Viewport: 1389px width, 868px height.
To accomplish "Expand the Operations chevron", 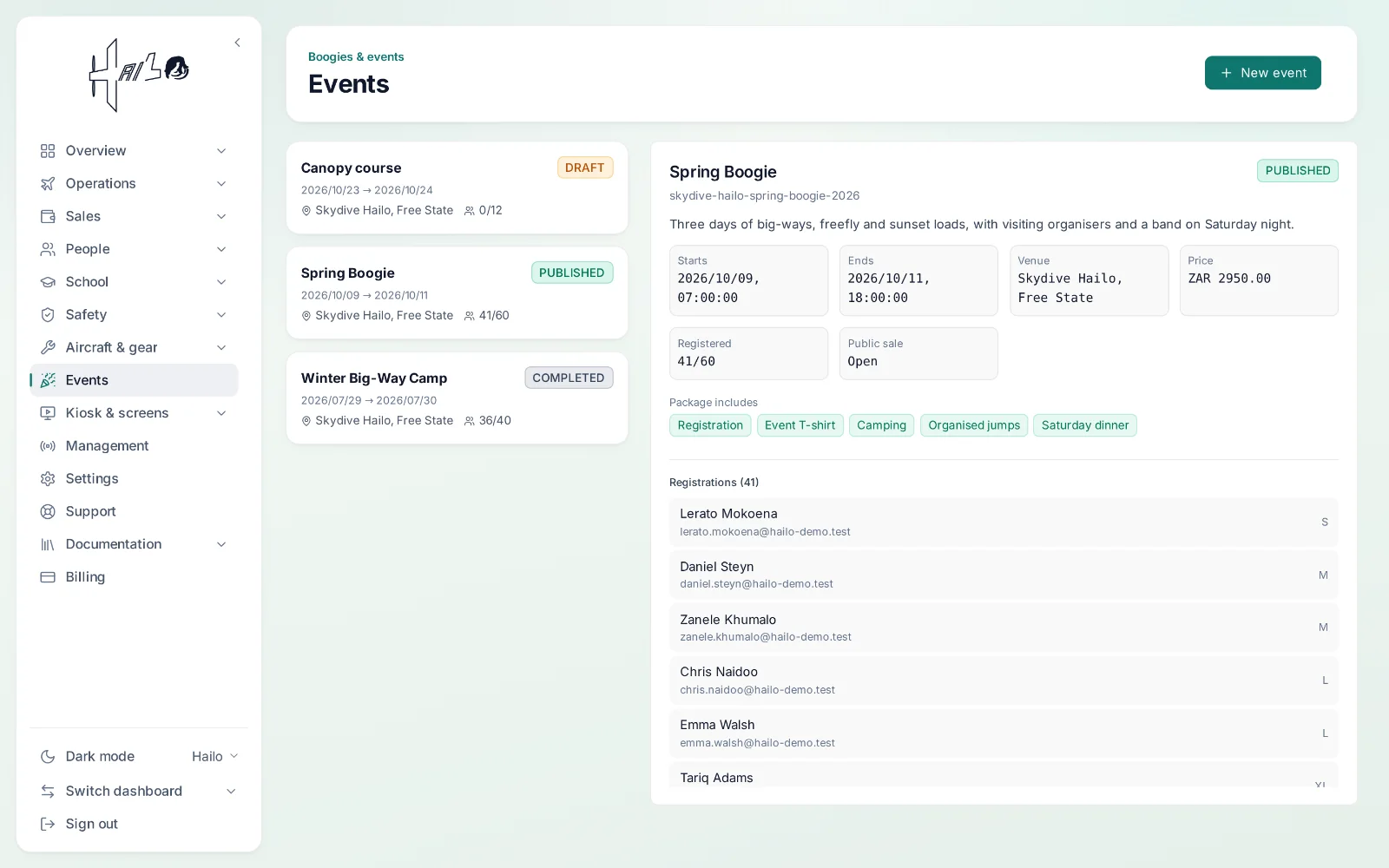I will [221, 184].
